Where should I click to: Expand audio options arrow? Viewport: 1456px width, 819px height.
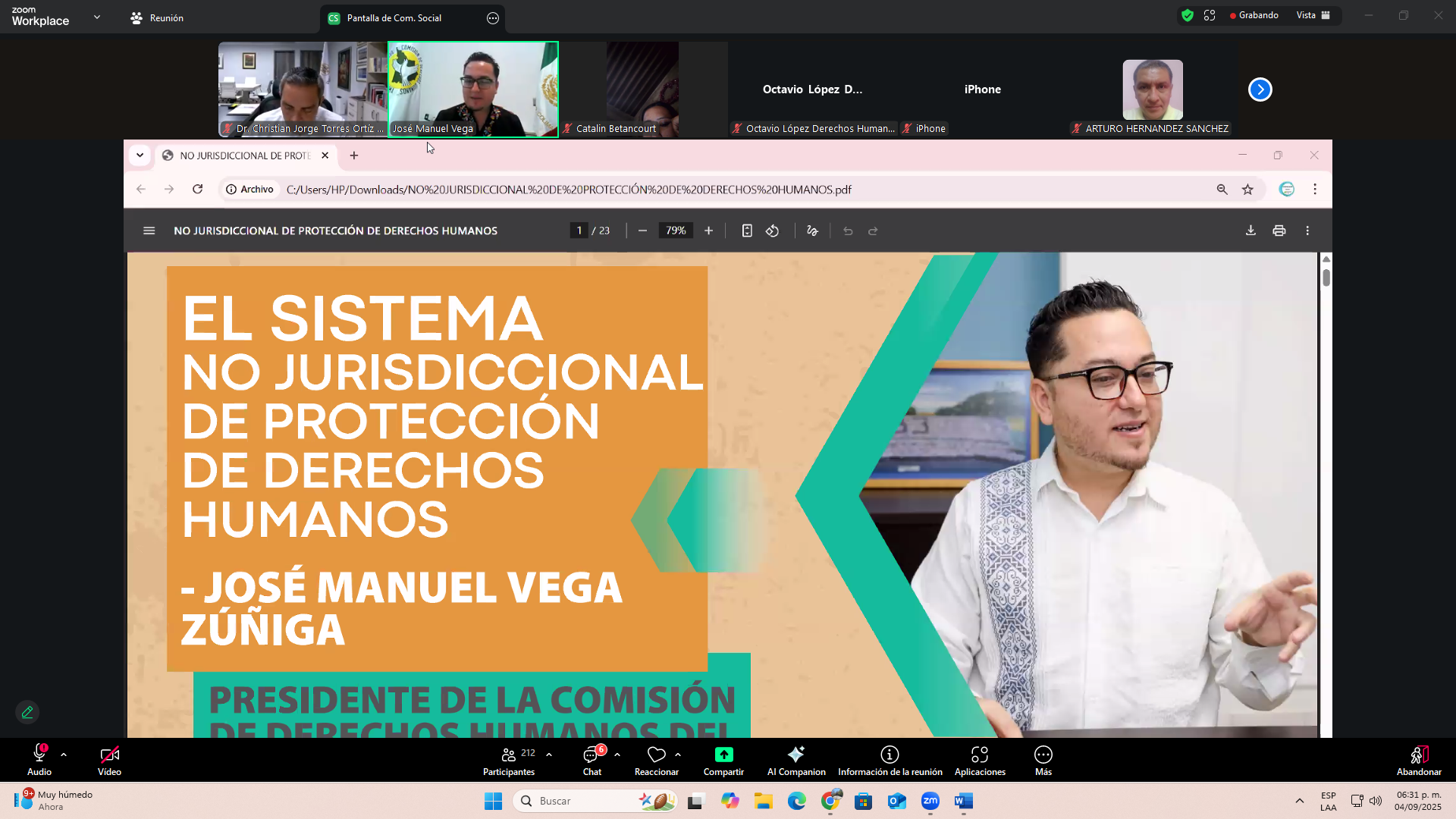64,755
